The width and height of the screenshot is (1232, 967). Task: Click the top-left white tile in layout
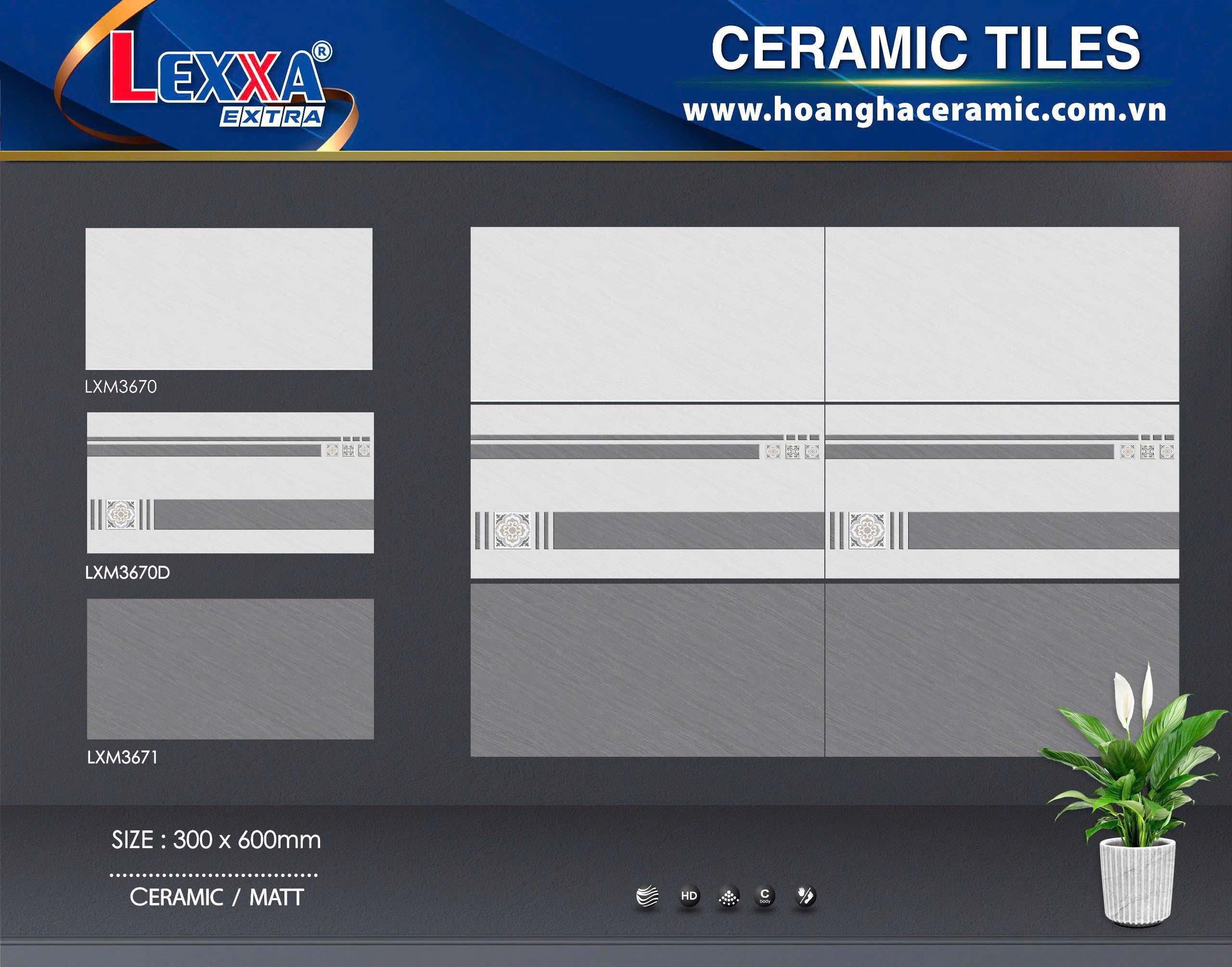point(647,314)
